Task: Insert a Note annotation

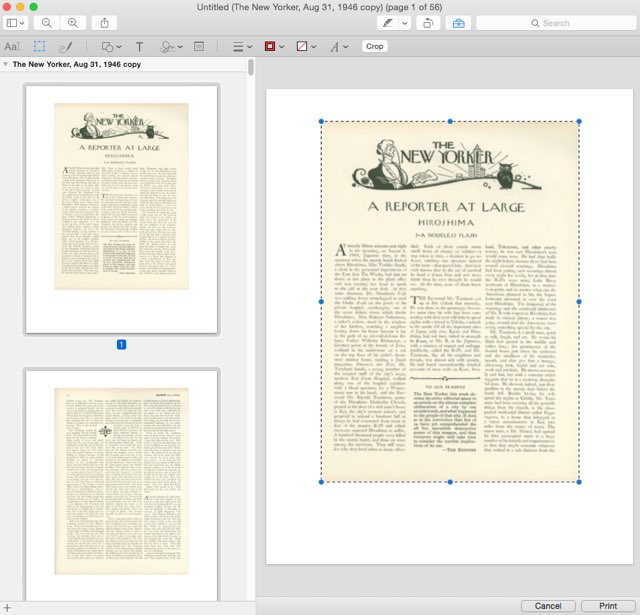Action: pyautogui.click(x=199, y=47)
